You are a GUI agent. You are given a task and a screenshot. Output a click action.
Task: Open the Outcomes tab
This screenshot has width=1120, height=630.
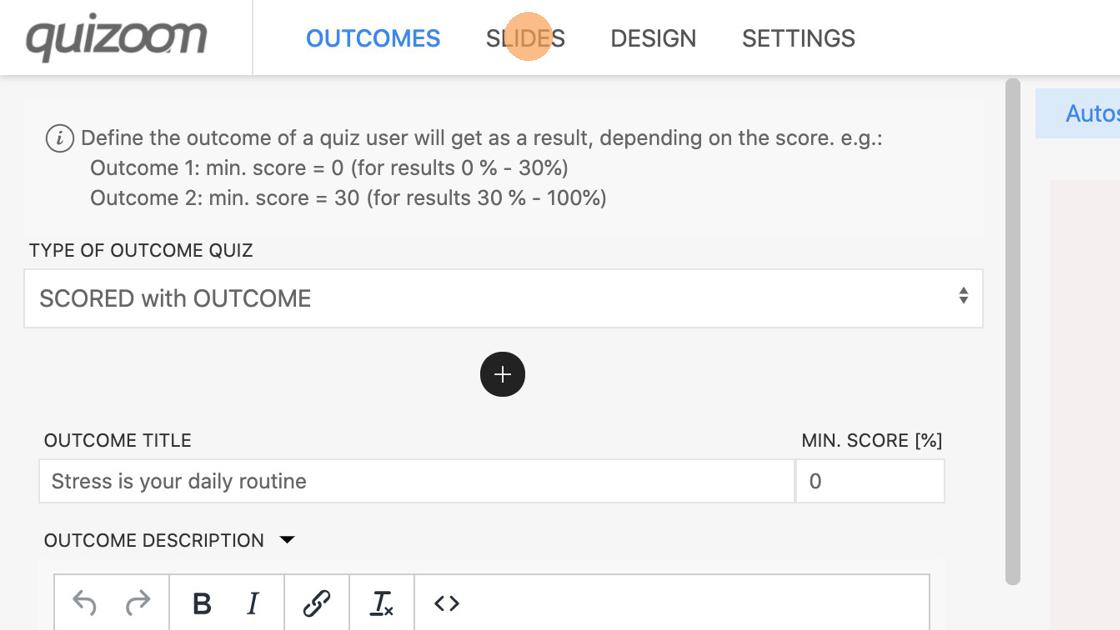click(x=373, y=38)
